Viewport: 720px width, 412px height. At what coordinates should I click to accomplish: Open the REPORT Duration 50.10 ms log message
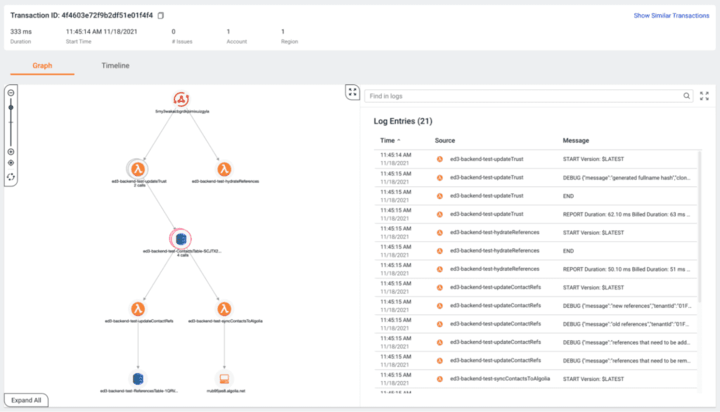626,270
